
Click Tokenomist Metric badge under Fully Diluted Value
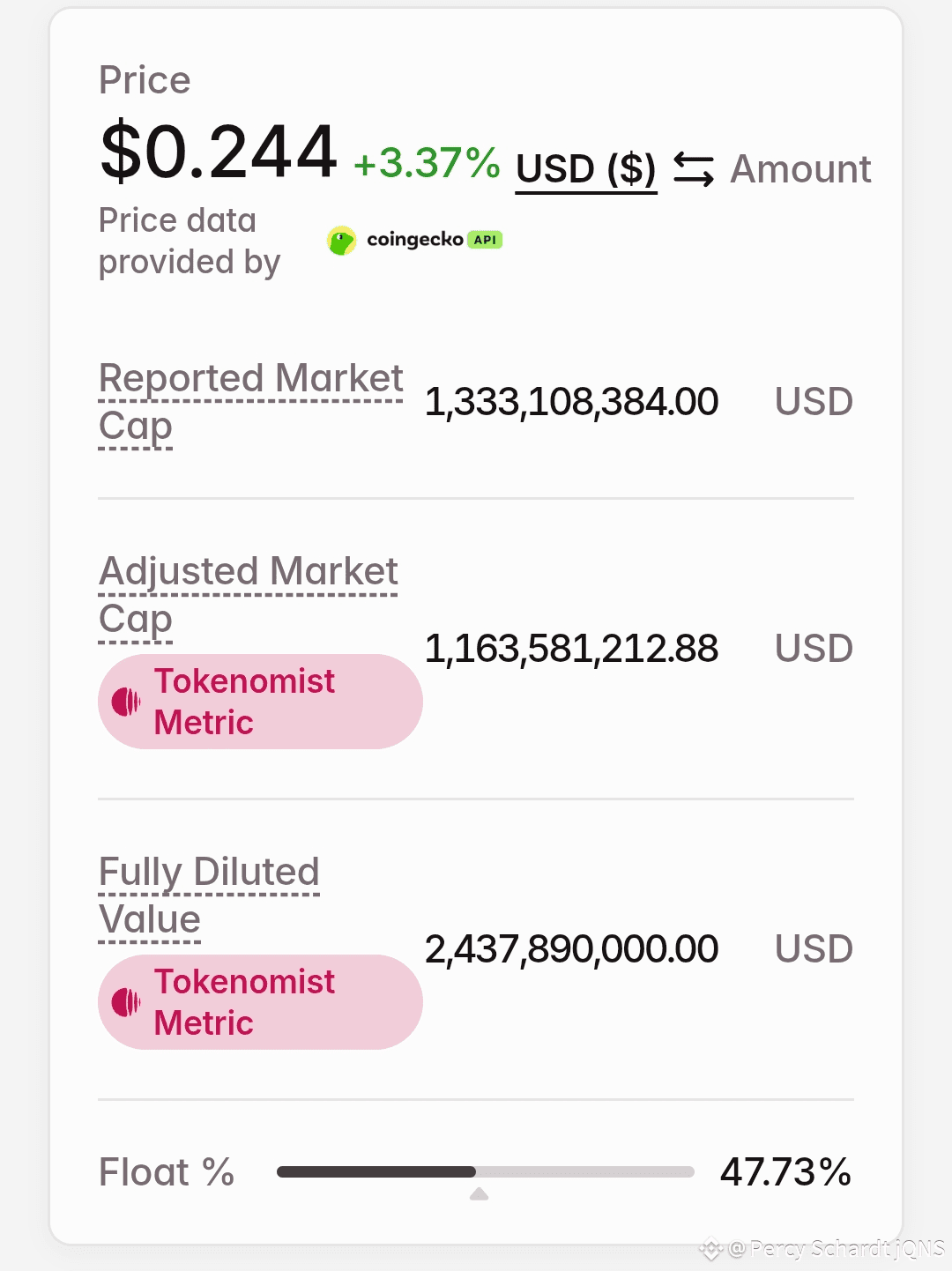260,1002
